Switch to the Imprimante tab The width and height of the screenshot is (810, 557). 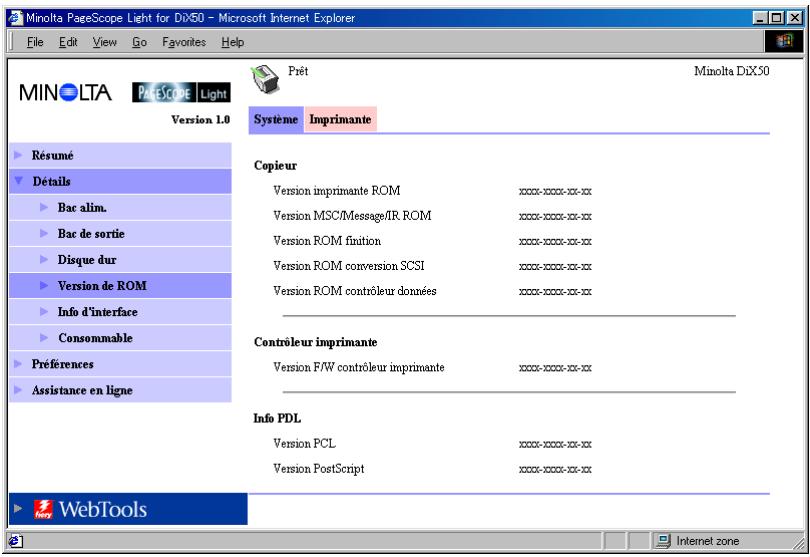340,119
